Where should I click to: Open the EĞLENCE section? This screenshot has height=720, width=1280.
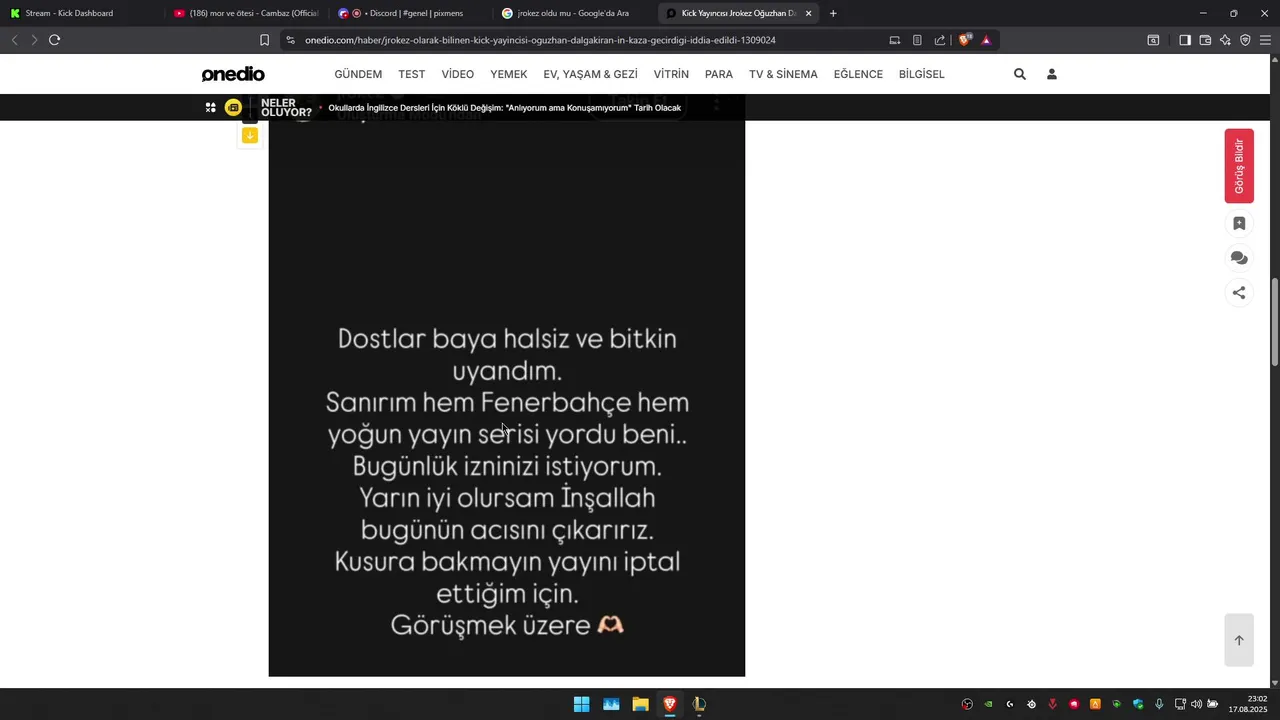point(858,74)
